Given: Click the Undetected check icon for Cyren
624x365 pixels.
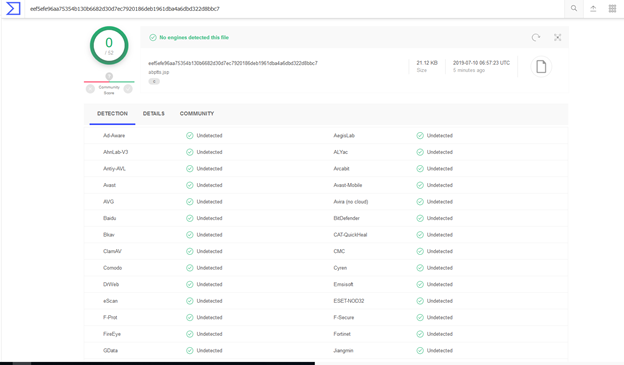Looking at the screenshot, I should tap(420, 268).
